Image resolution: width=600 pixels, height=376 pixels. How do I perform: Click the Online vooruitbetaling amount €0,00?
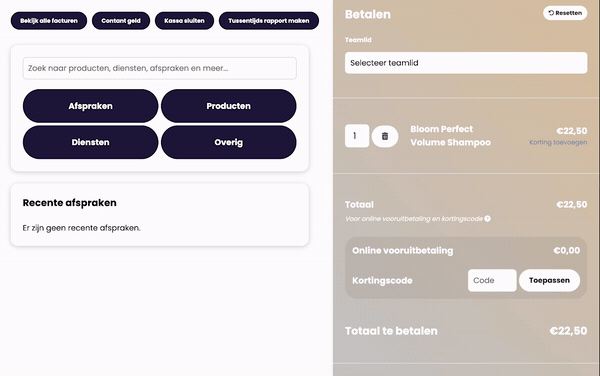[567, 251]
